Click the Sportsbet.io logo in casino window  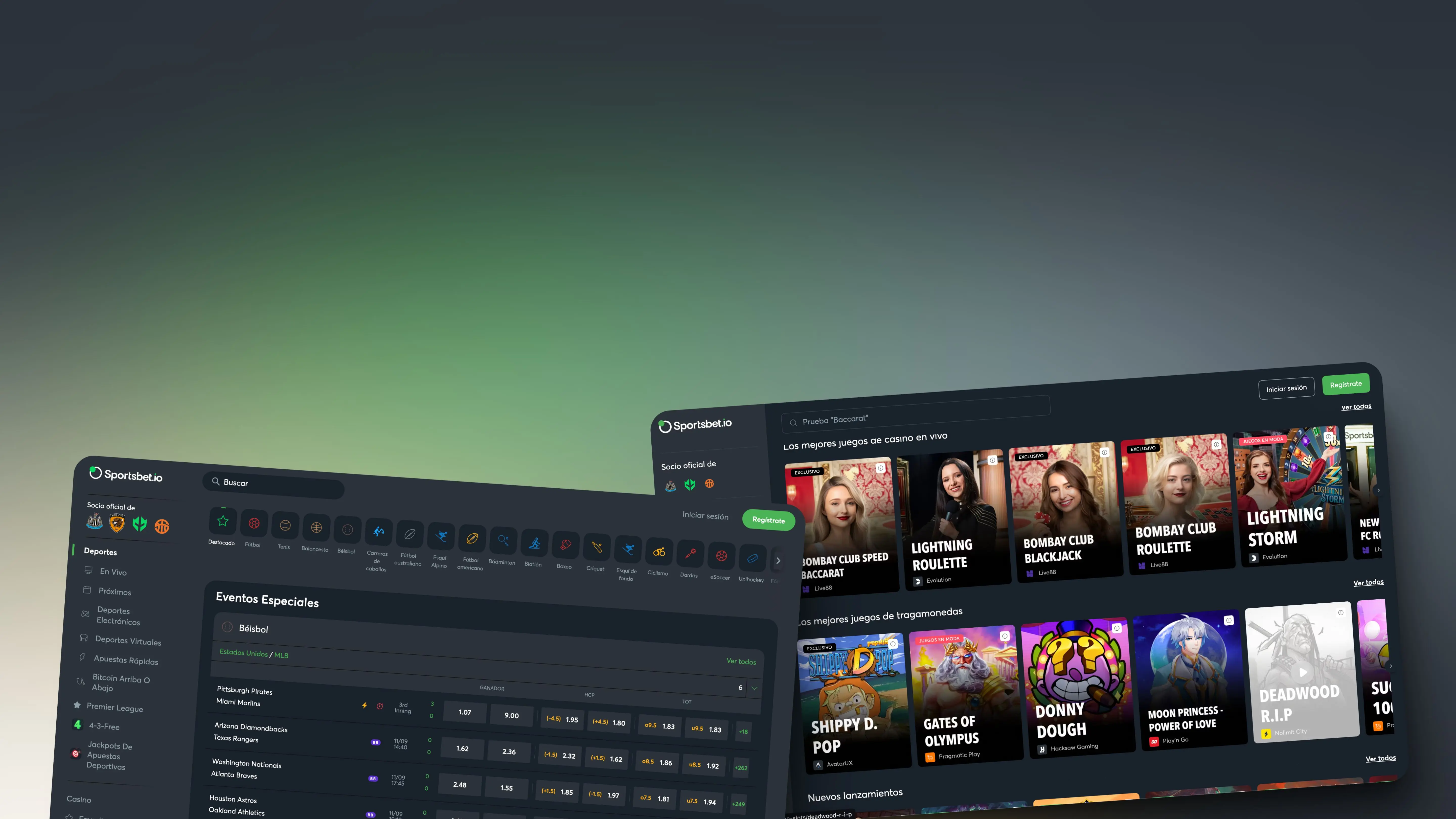tap(695, 425)
